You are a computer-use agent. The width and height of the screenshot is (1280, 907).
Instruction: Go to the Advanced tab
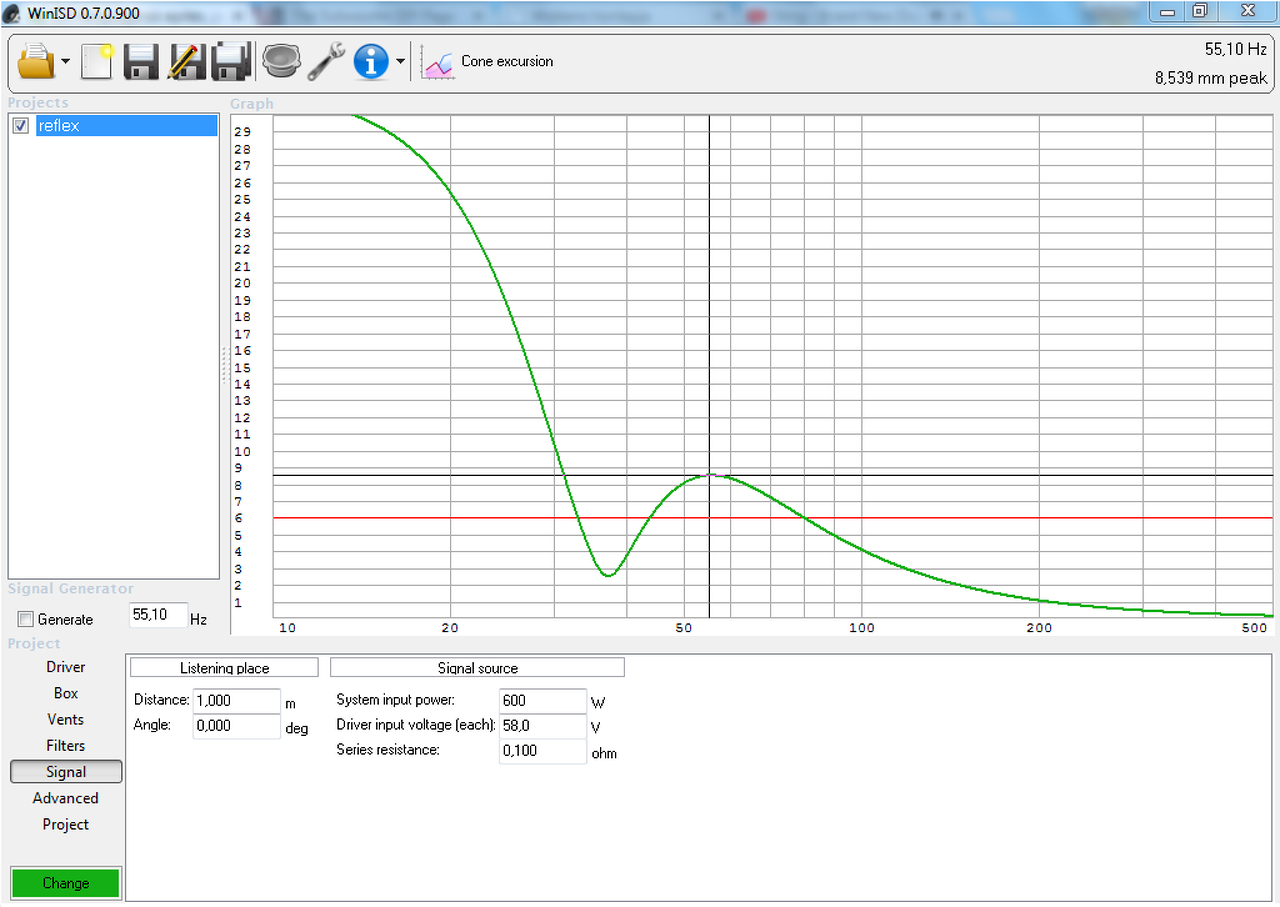coord(66,798)
